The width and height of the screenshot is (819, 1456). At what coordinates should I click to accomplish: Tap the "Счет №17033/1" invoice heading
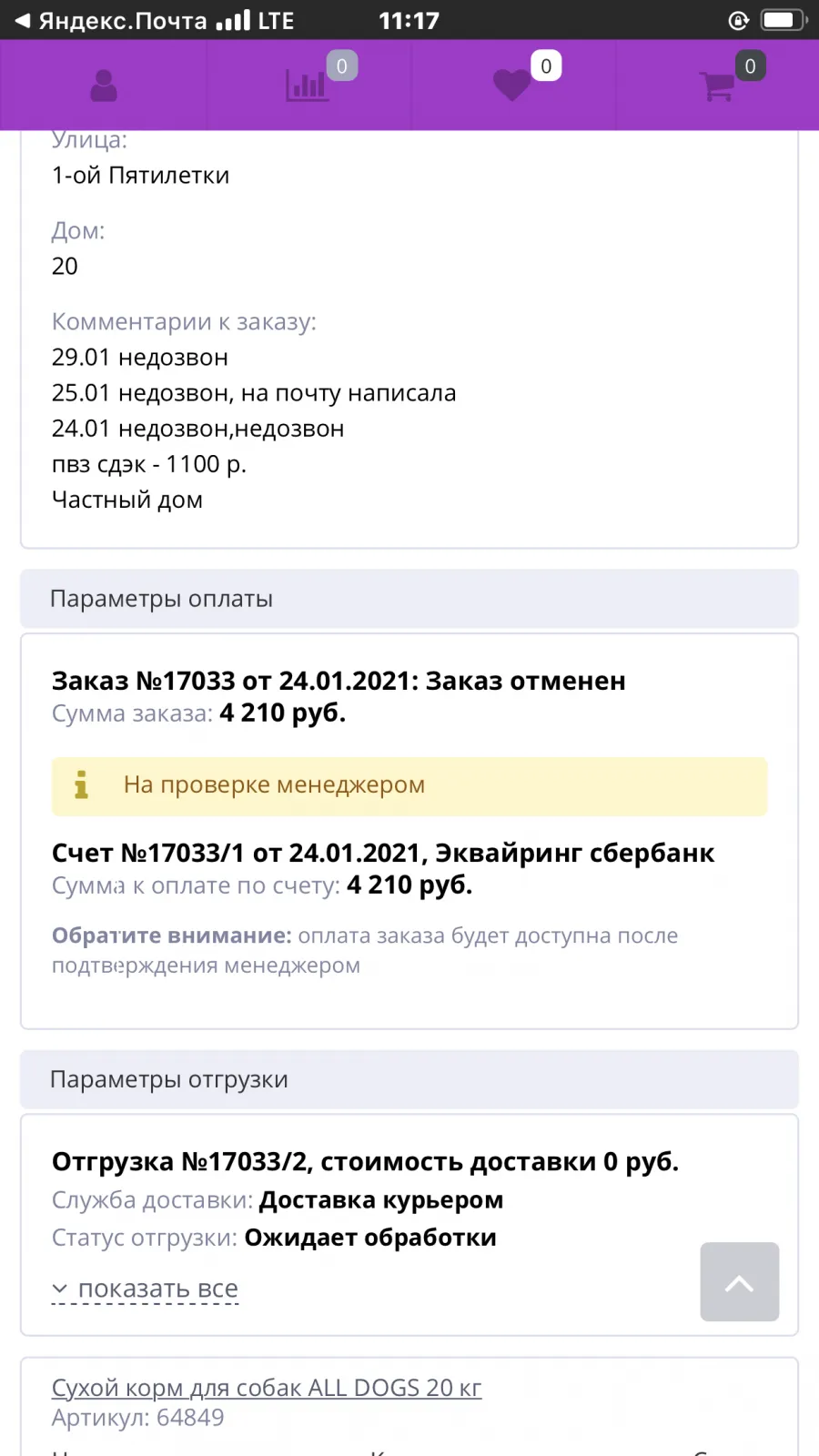click(383, 853)
